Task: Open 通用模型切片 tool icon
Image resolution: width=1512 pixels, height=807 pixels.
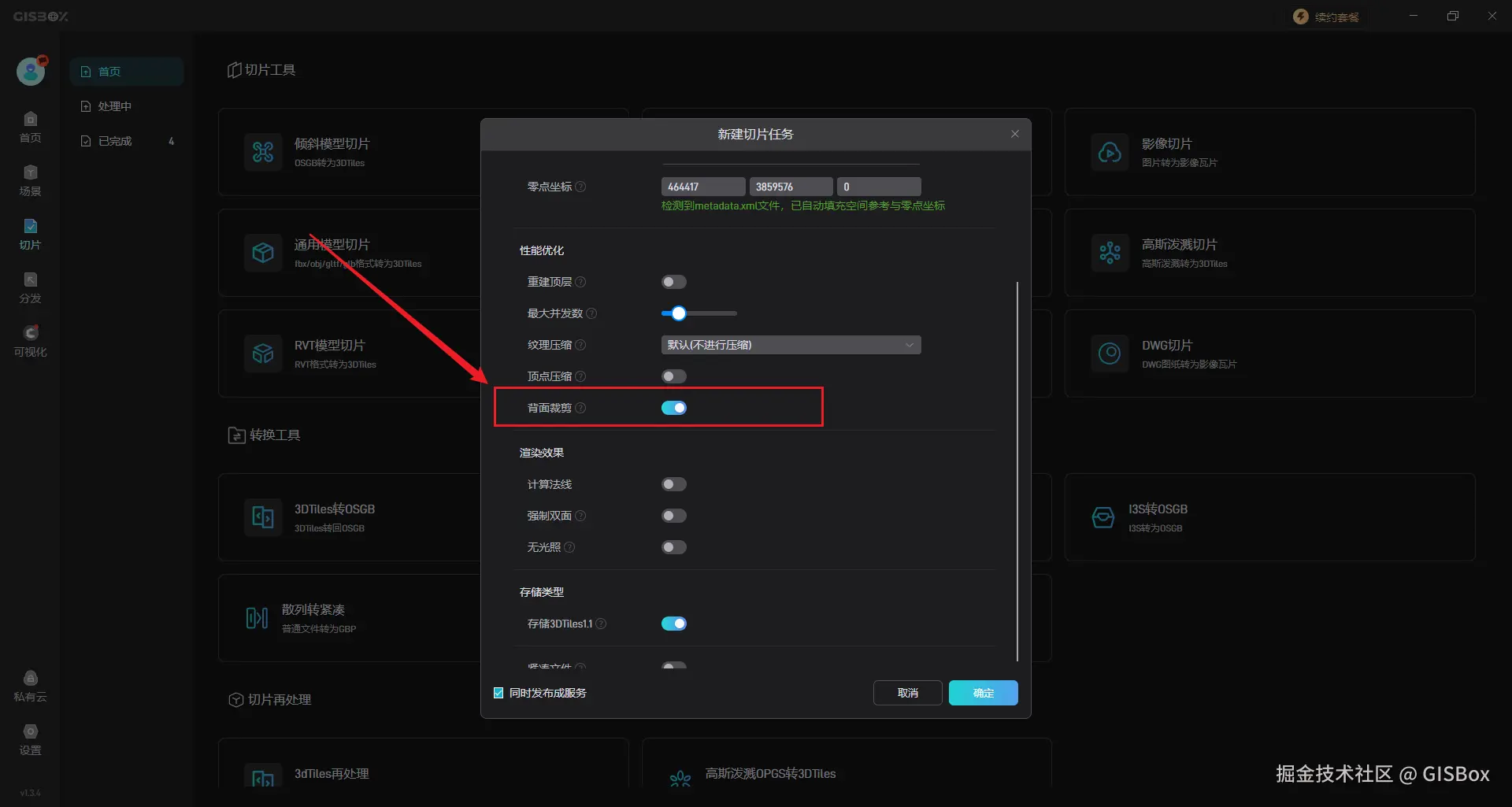Action: pos(263,252)
